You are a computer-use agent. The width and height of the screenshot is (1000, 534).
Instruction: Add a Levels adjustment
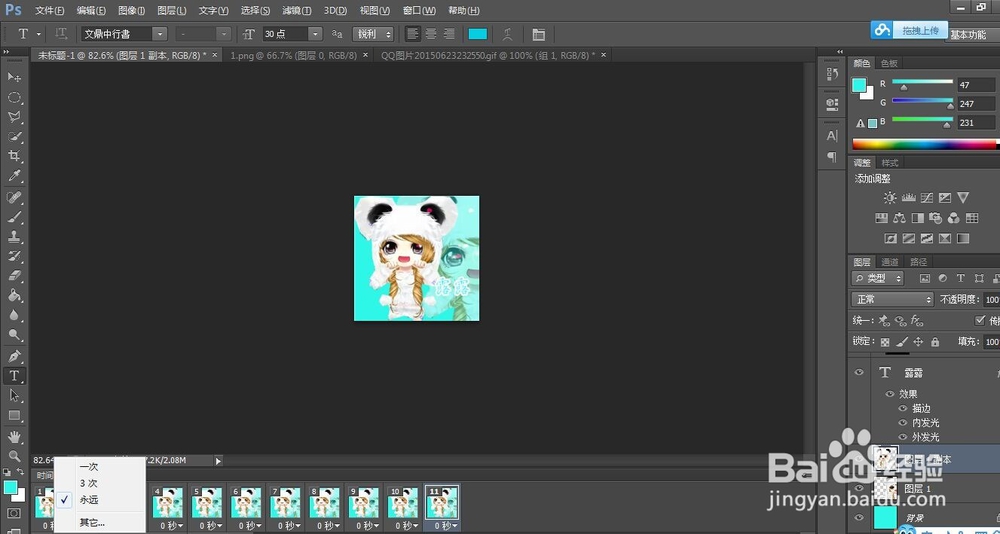[909, 198]
